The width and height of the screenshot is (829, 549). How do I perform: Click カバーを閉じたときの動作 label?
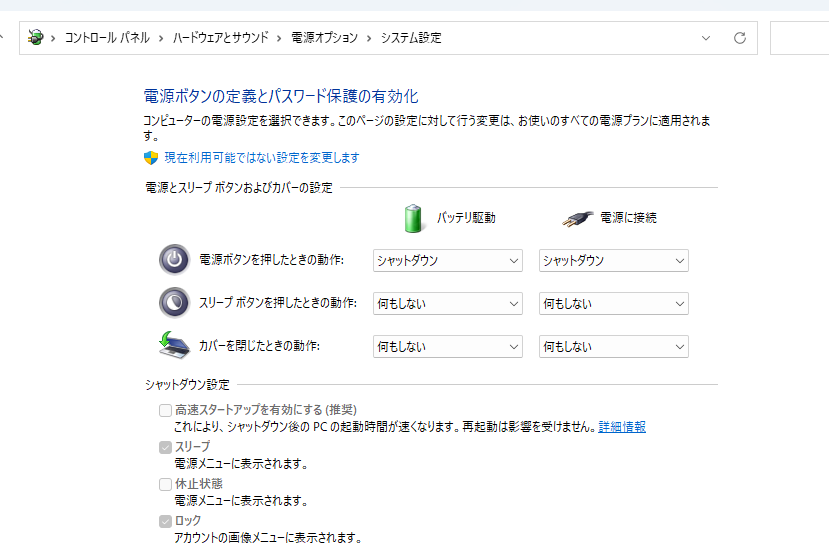click(259, 345)
